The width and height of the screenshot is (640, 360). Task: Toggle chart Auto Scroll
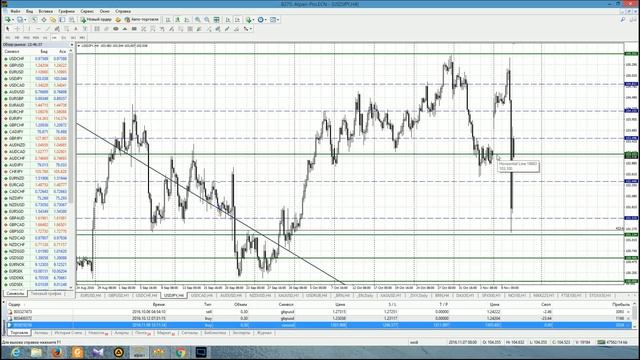click(x=227, y=20)
